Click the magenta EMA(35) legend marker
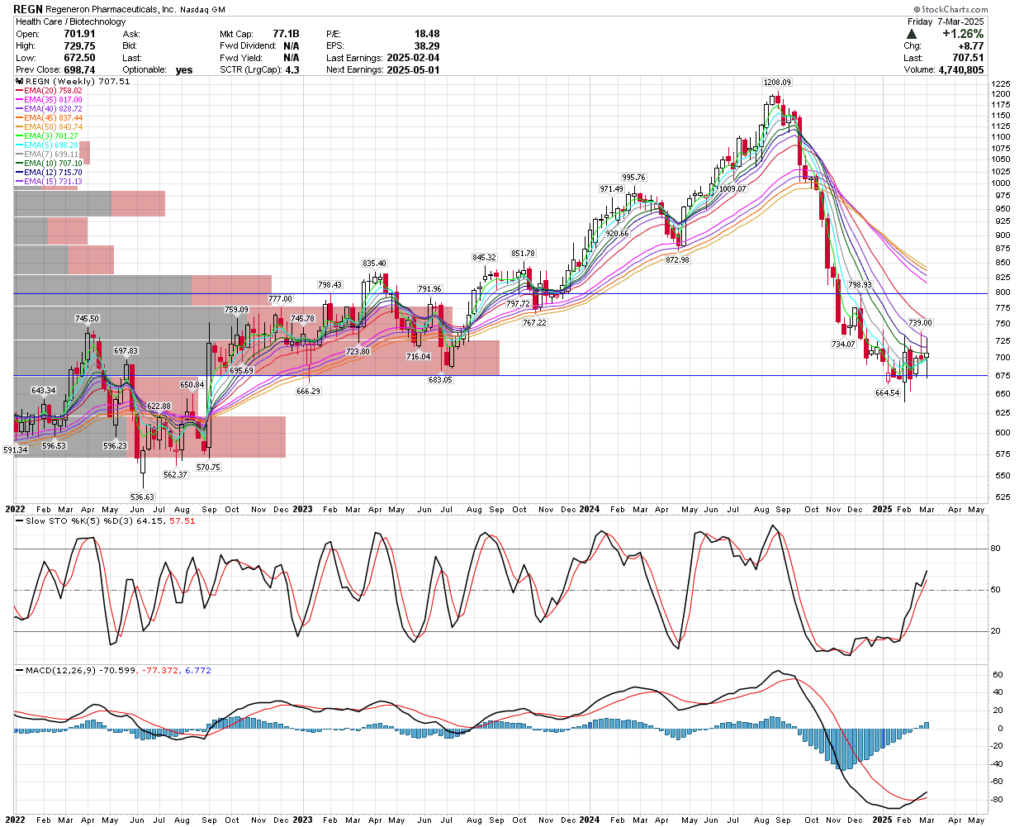Image resolution: width=1024 pixels, height=827 pixels. point(17,100)
